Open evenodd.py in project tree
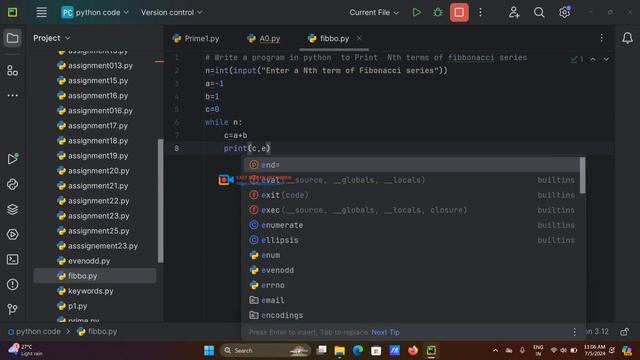 (84, 261)
